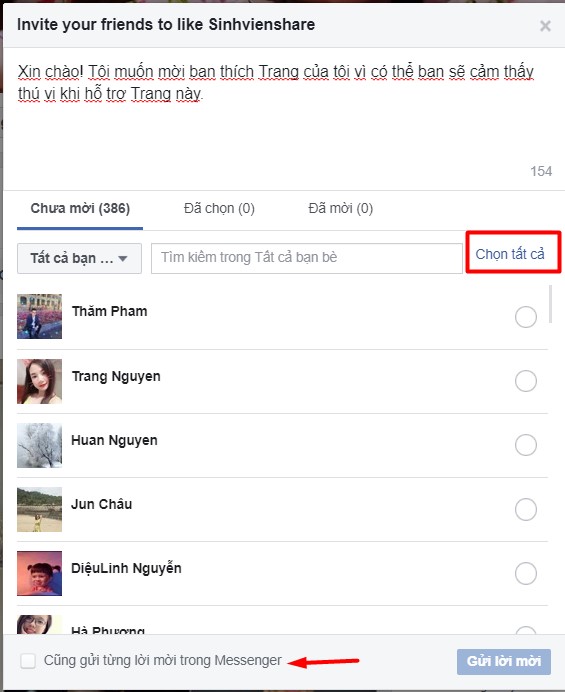Click Huan Nguyen's snowy tree avatar
The width and height of the screenshot is (565, 692).
(39, 445)
